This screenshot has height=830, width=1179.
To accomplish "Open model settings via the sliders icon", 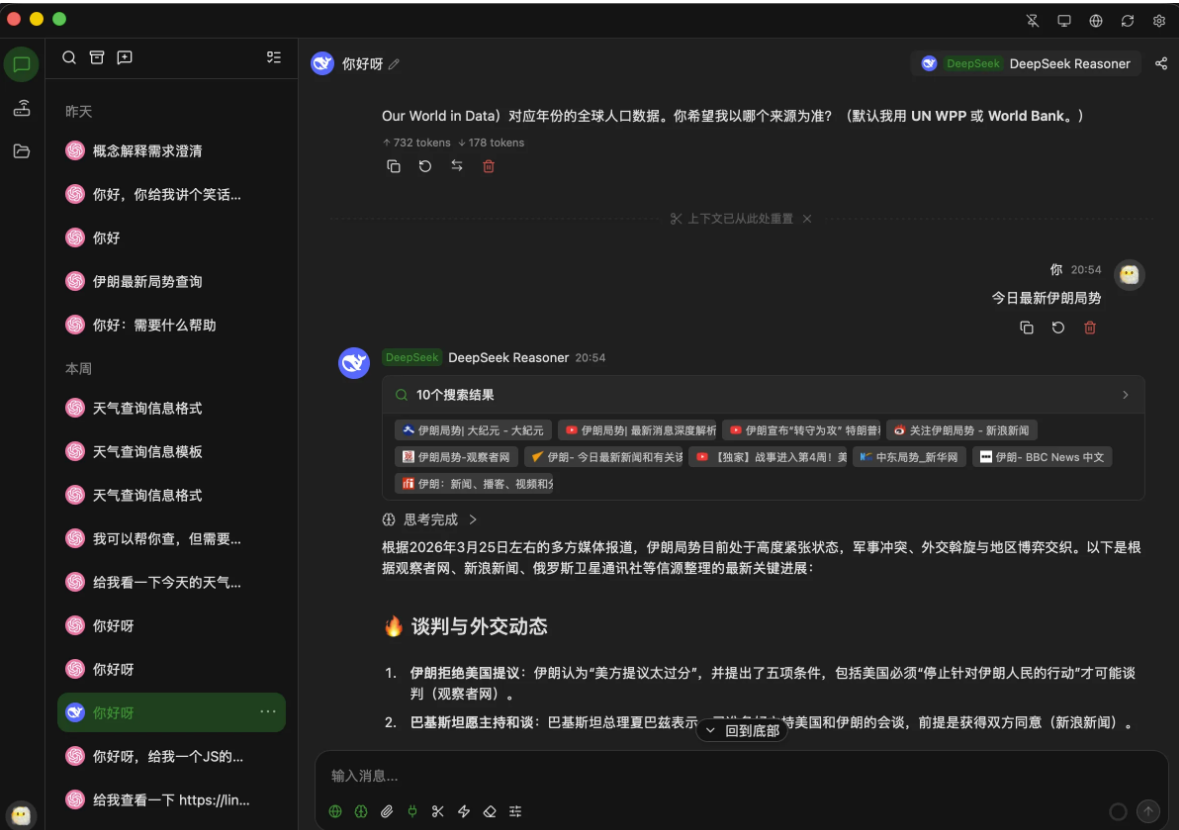I will click(x=515, y=811).
